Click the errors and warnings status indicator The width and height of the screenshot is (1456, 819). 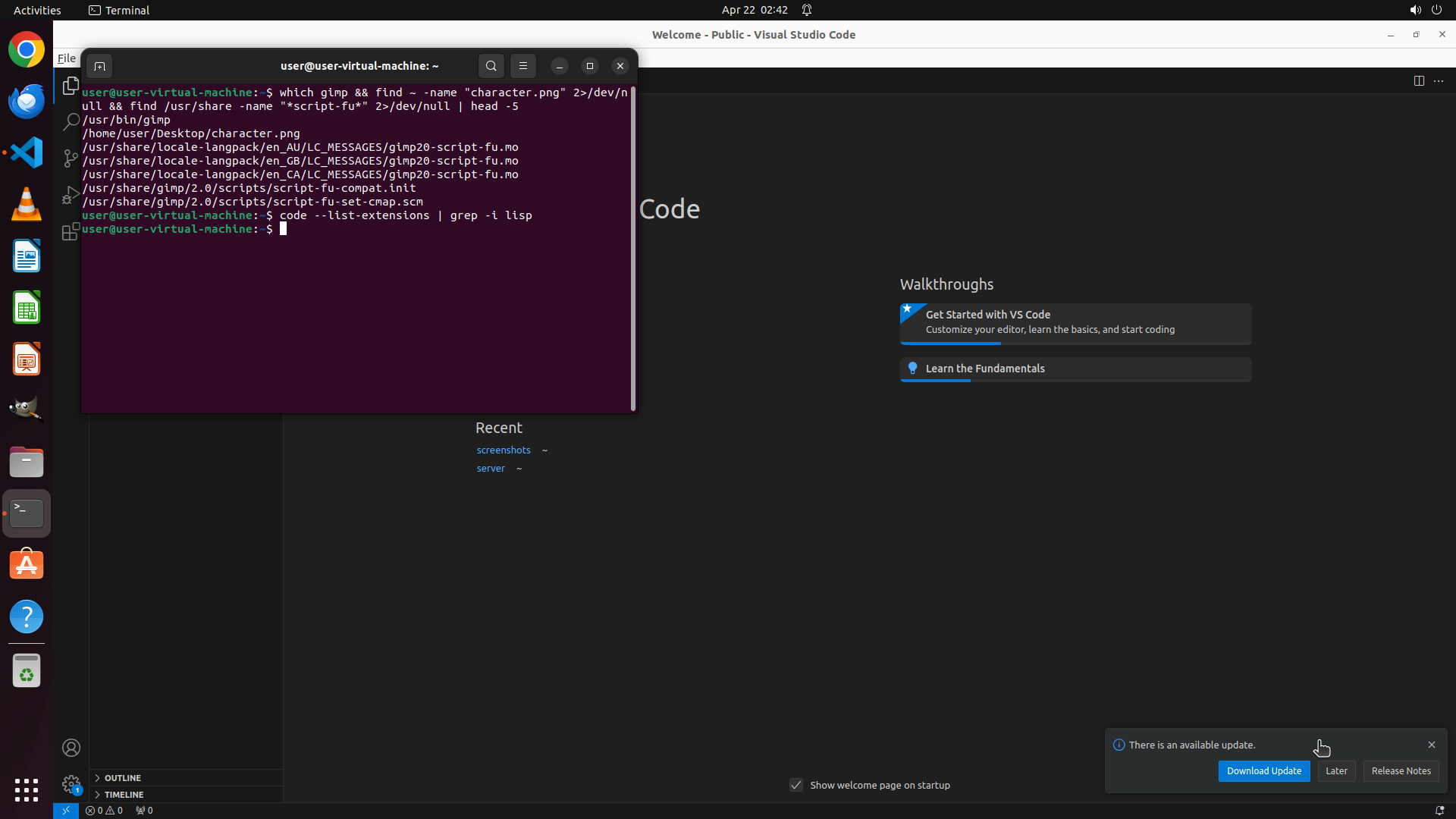click(x=104, y=810)
